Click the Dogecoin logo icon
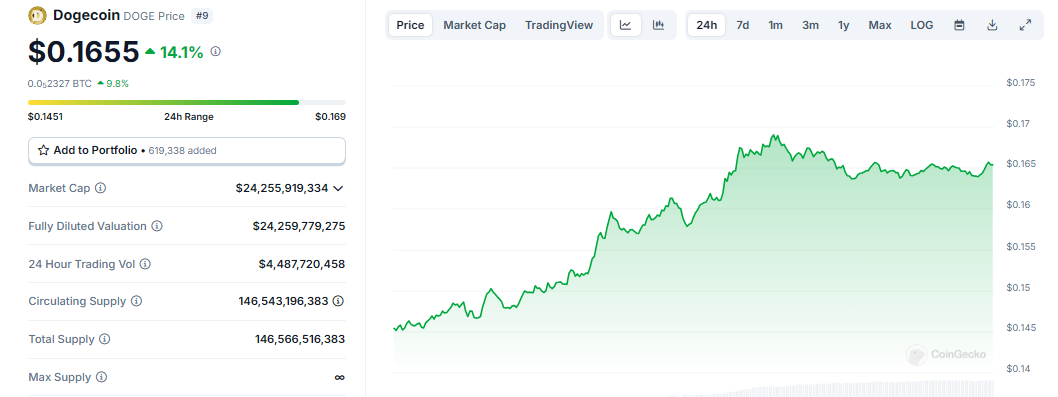This screenshot has width=1058, height=397. pos(38,16)
